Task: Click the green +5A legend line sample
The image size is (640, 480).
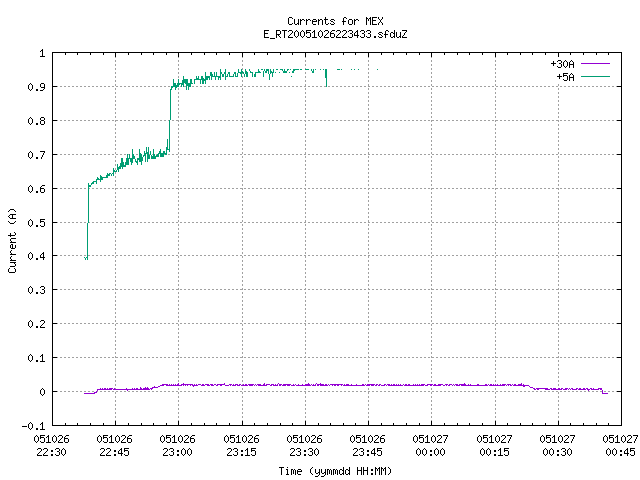Action: pyautogui.click(x=595, y=76)
